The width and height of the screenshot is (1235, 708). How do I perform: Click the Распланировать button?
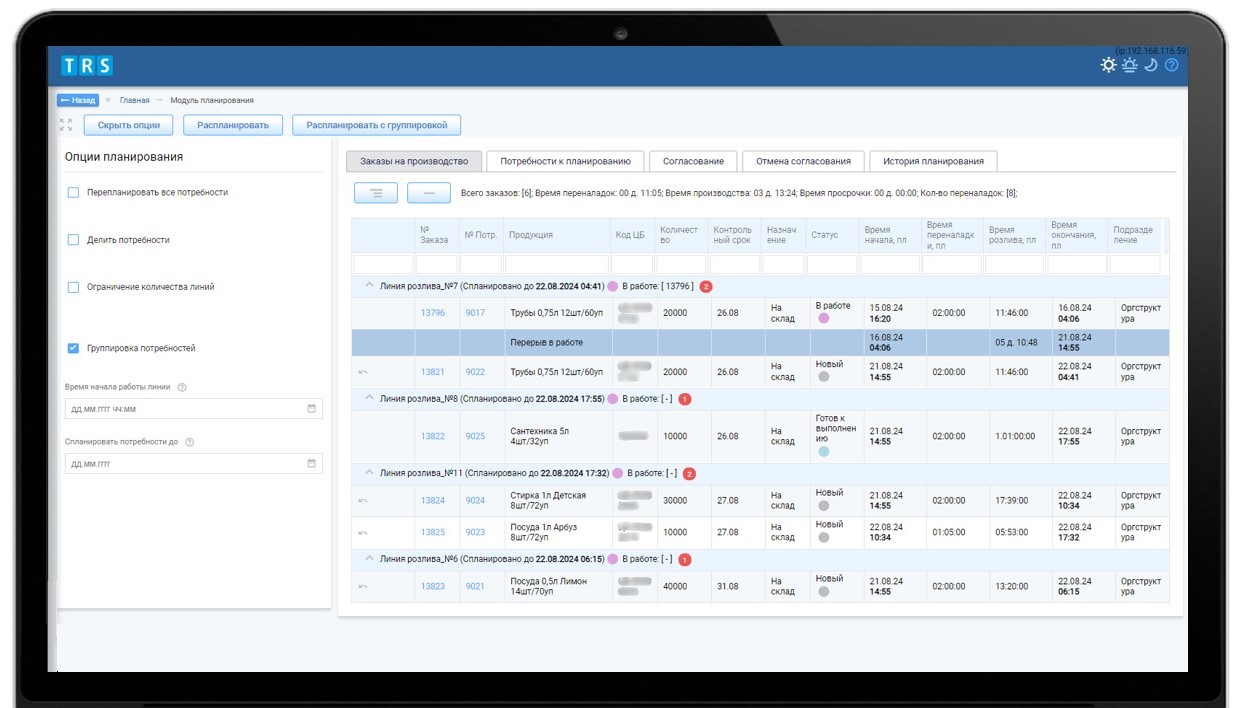click(233, 125)
